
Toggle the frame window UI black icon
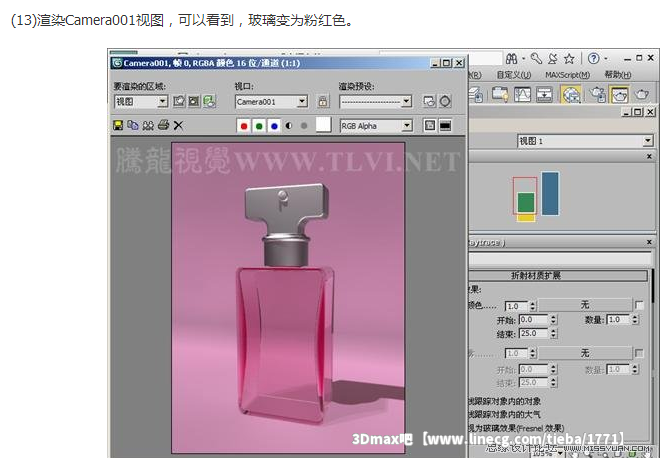445,125
